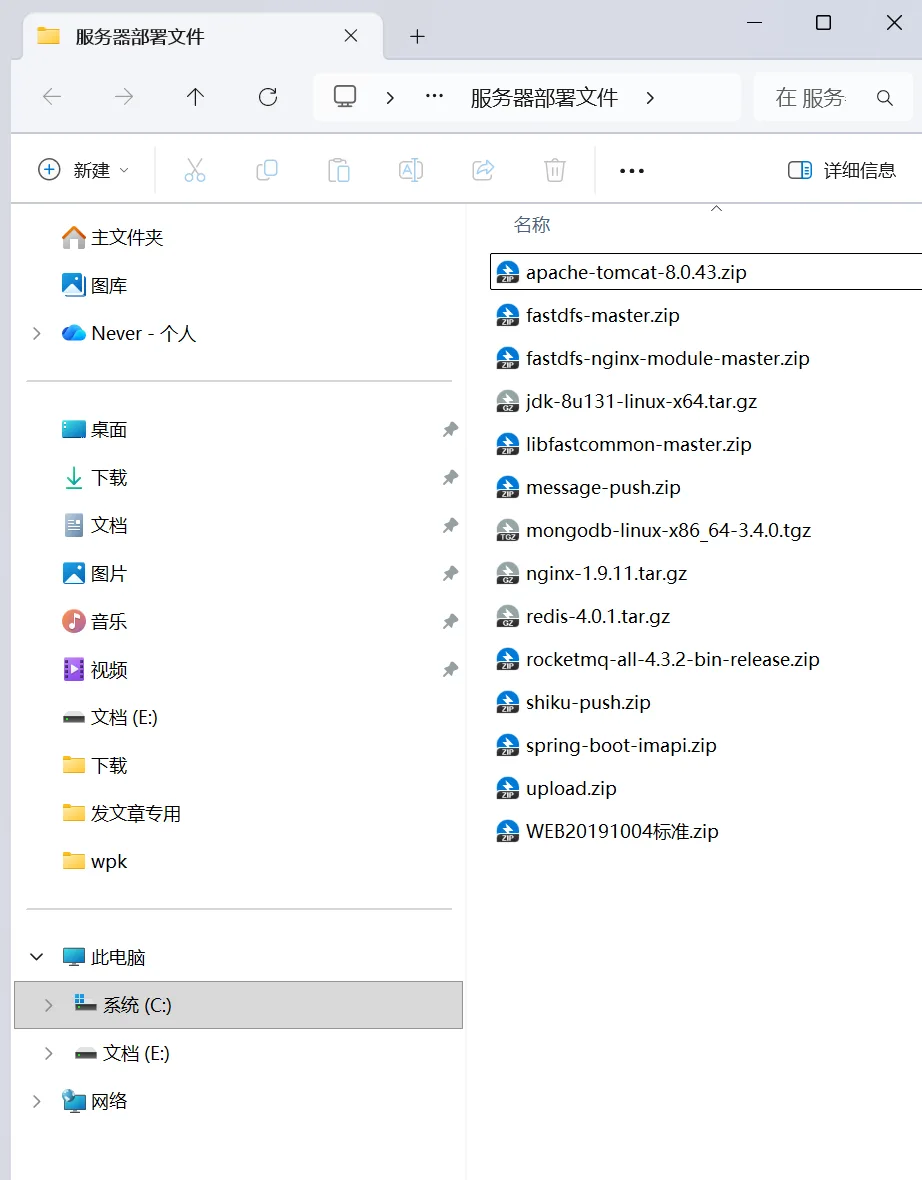922x1180 pixels.
Task: Open 文档 (E:) in quick access list
Action: click(110, 718)
